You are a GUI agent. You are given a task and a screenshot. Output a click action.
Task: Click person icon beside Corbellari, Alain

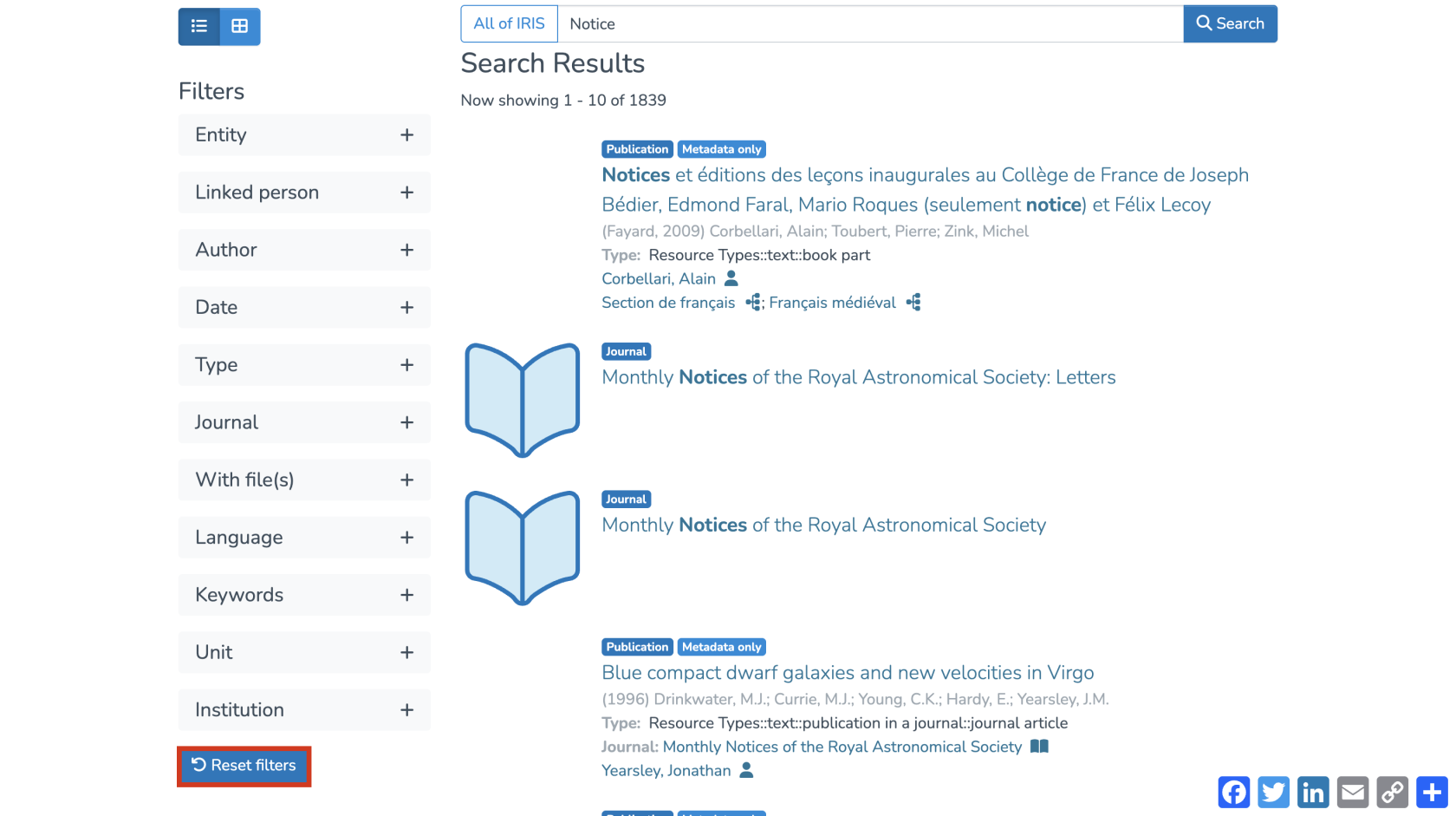pyautogui.click(x=731, y=278)
